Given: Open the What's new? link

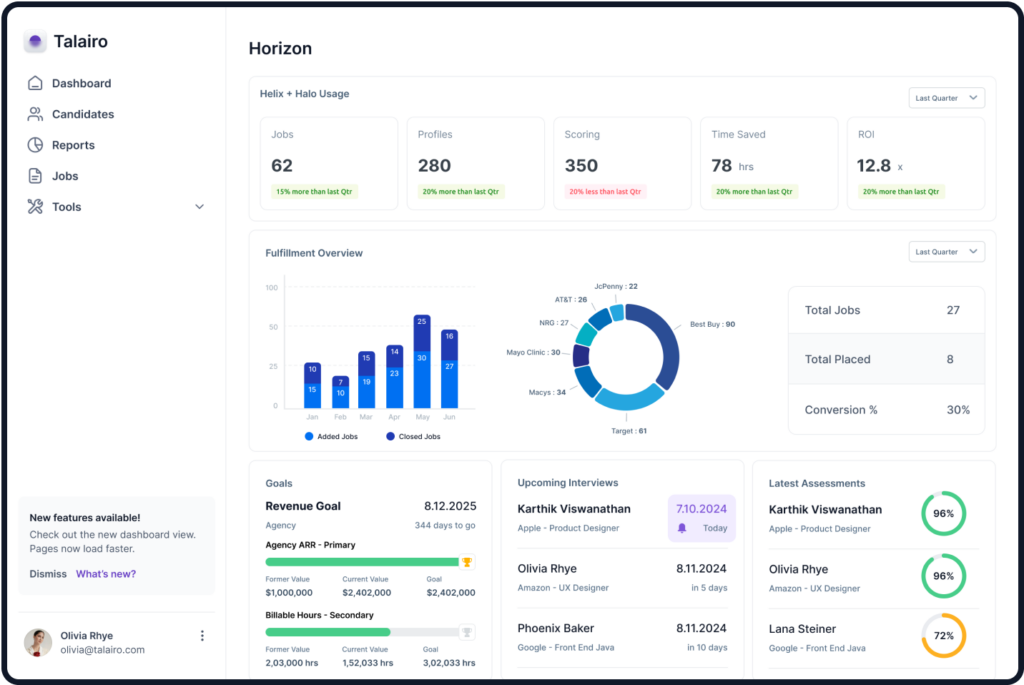Looking at the screenshot, I should click(106, 574).
